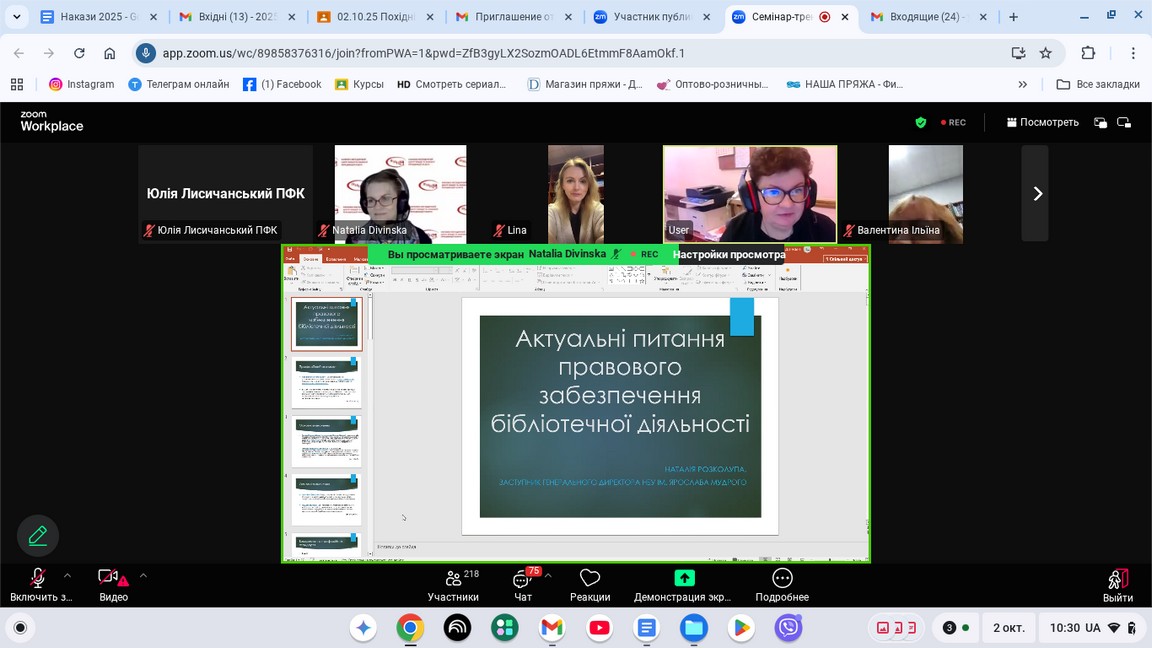The height and width of the screenshot is (648, 1152).
Task: Click the green encryption shield icon
Action: (x=920, y=122)
